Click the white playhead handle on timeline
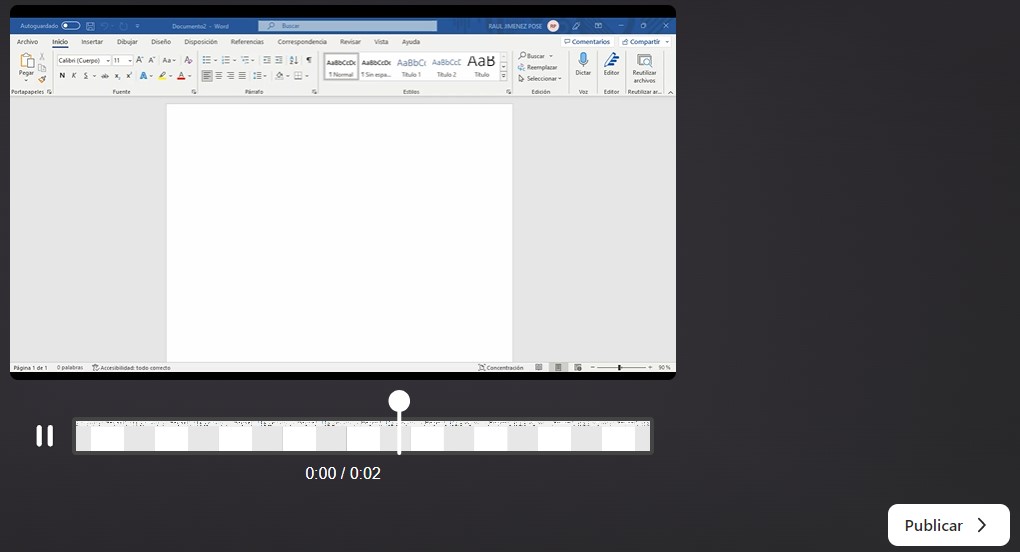Screen dimensions: 1020x552 pyautogui.click(x=399, y=402)
